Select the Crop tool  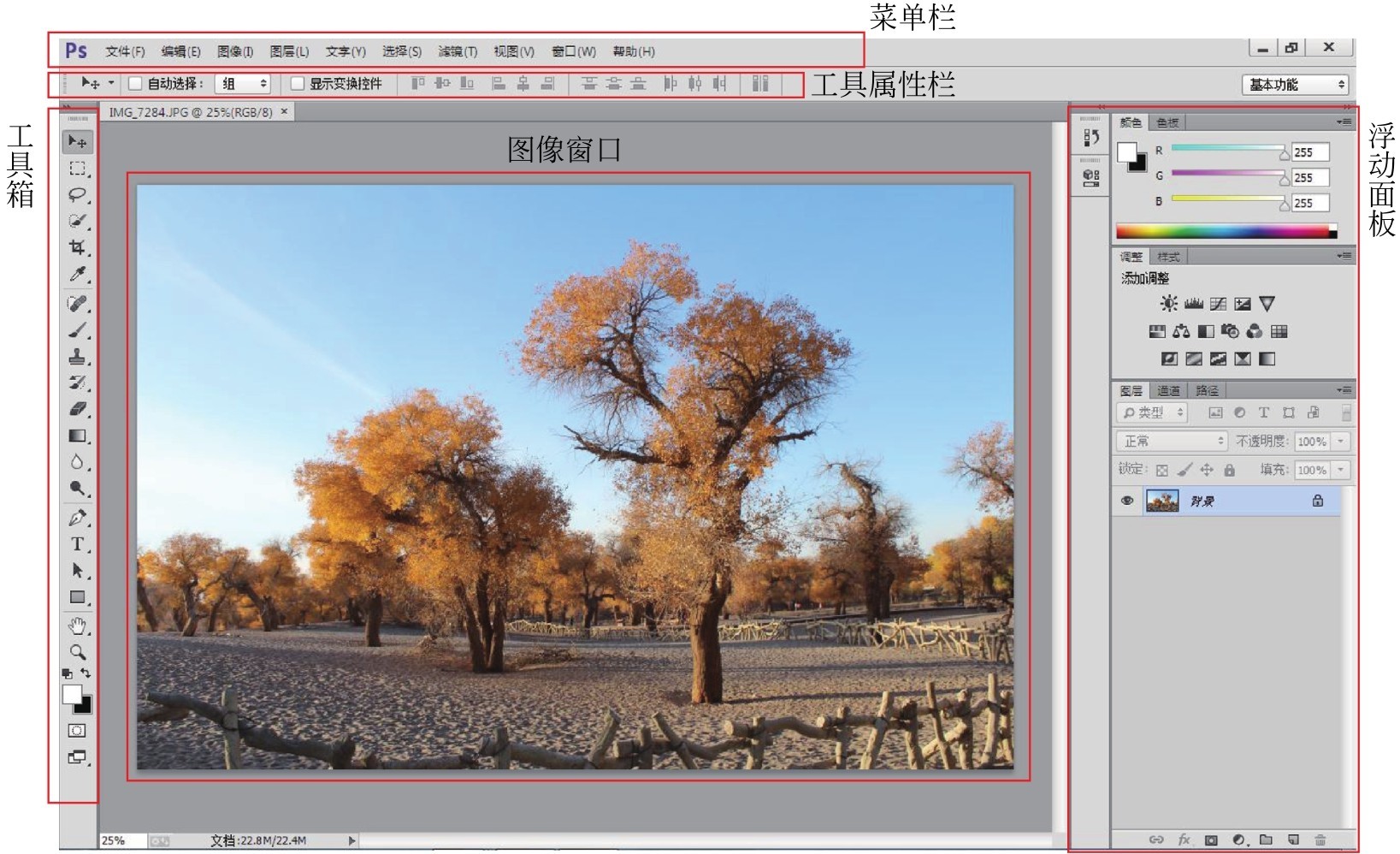click(78, 247)
